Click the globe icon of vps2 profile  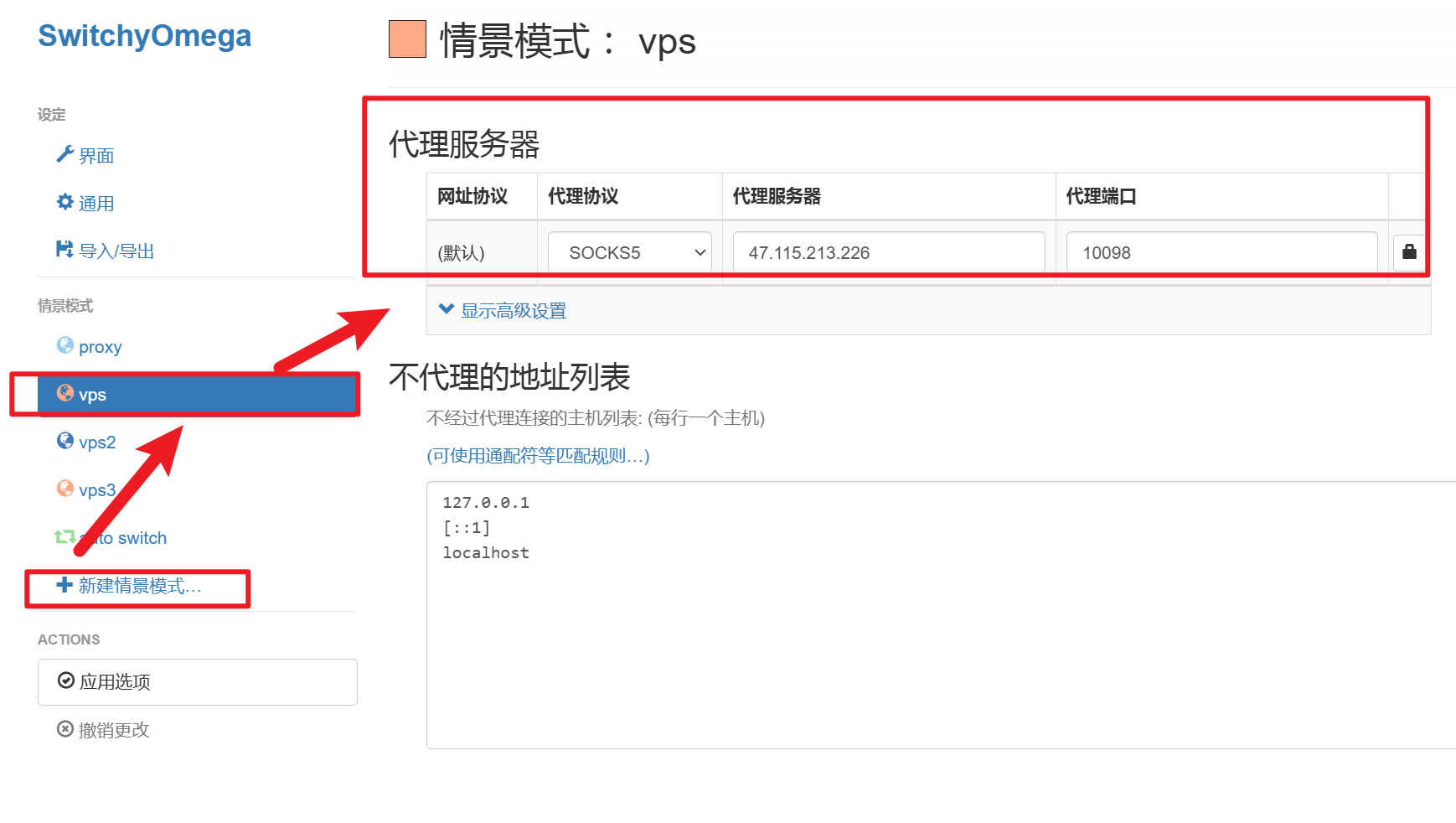point(65,441)
